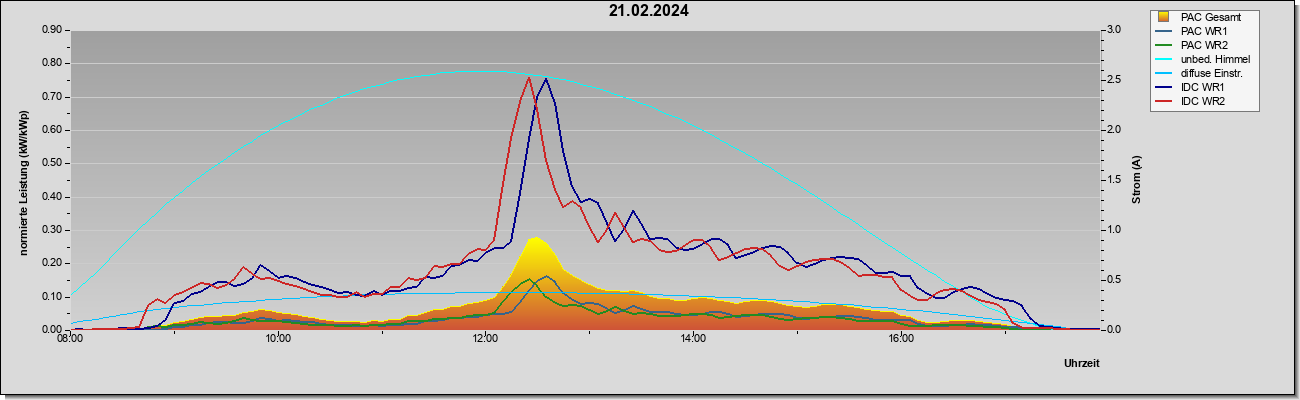Select the PAC WR1 legend entry
1300x400 pixels.
coord(1205,31)
